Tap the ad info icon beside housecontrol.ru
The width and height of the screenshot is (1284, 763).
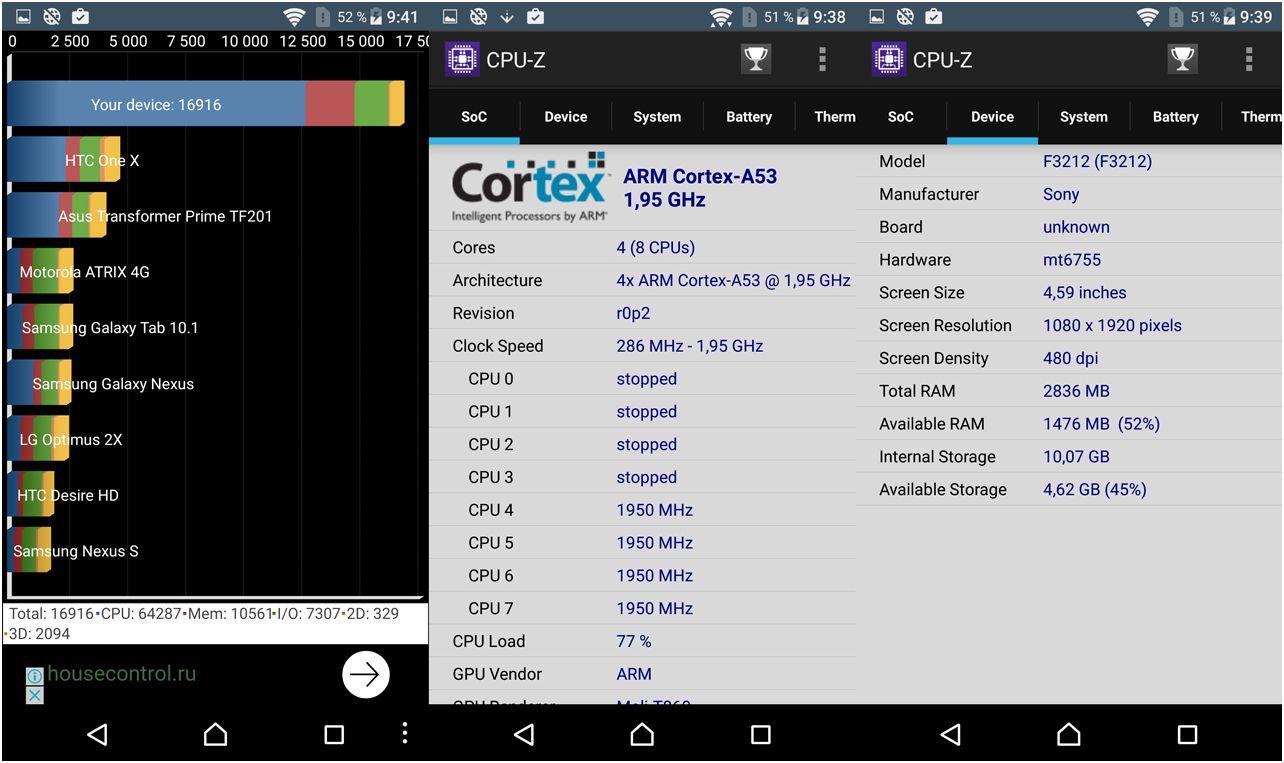click(x=34, y=677)
